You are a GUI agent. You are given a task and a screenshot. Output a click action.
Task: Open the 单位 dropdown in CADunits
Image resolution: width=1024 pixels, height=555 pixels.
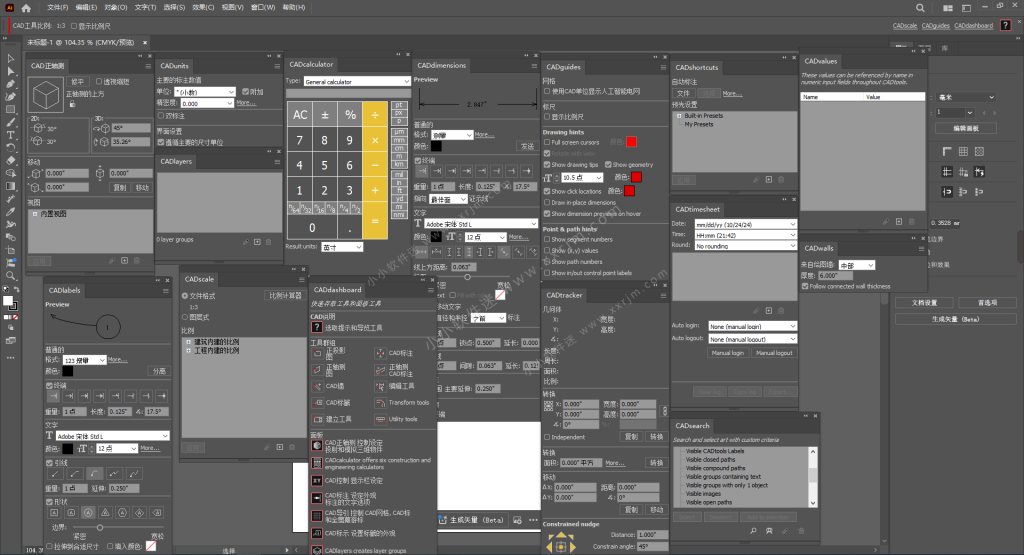click(x=204, y=92)
